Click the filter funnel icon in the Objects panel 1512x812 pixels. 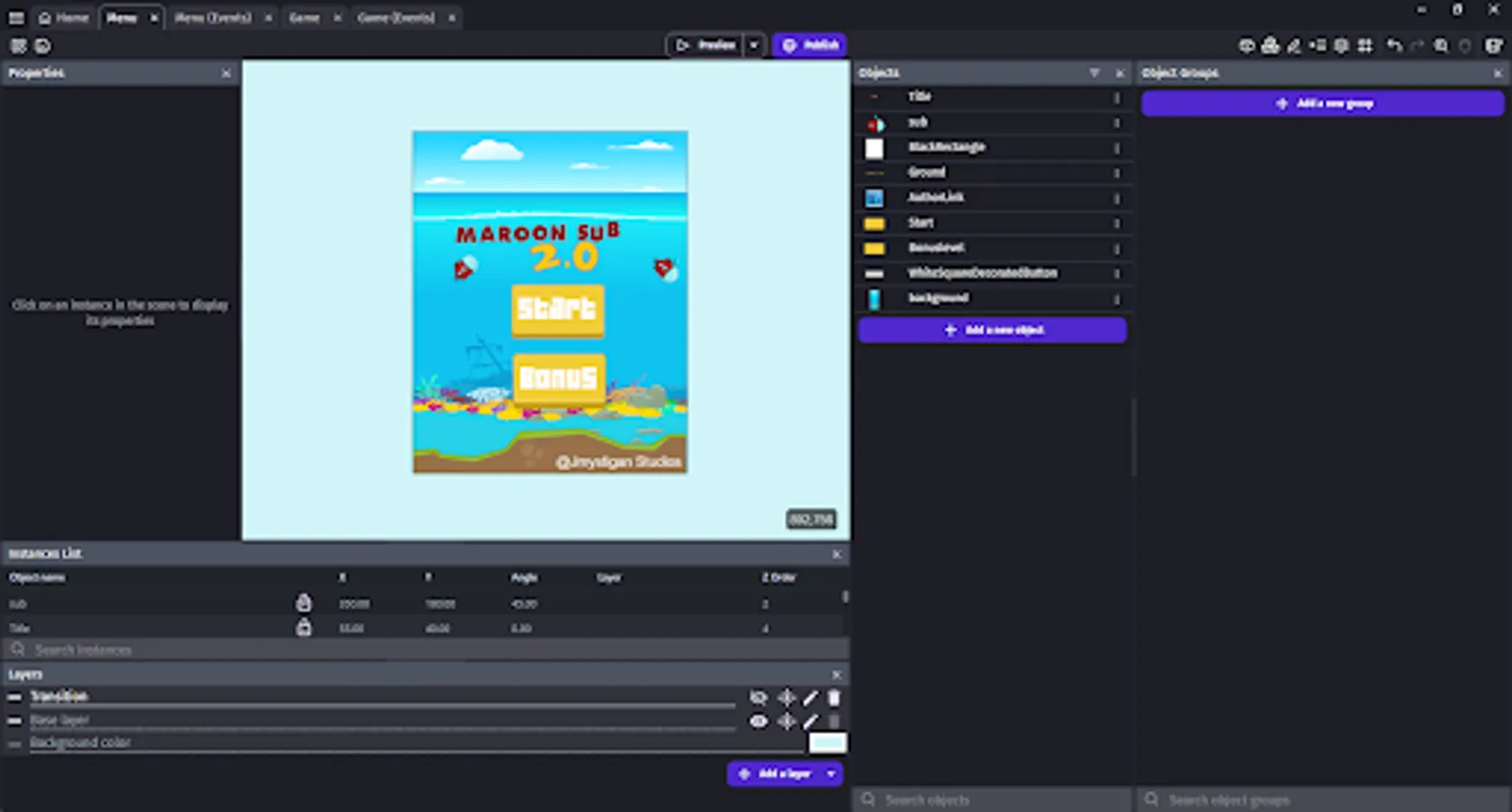click(1095, 73)
